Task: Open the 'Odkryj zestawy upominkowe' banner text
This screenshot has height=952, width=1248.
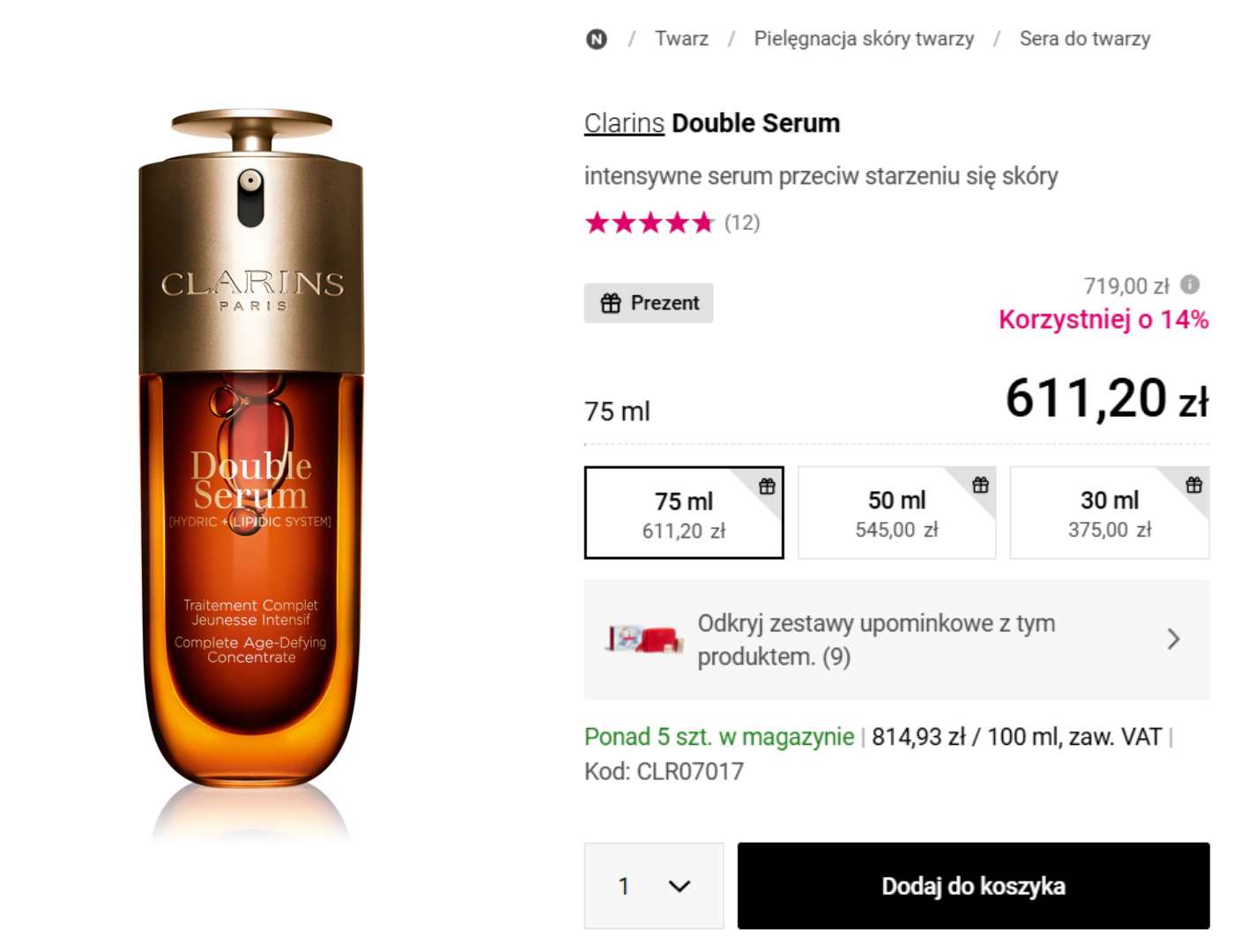Action: pos(876,639)
